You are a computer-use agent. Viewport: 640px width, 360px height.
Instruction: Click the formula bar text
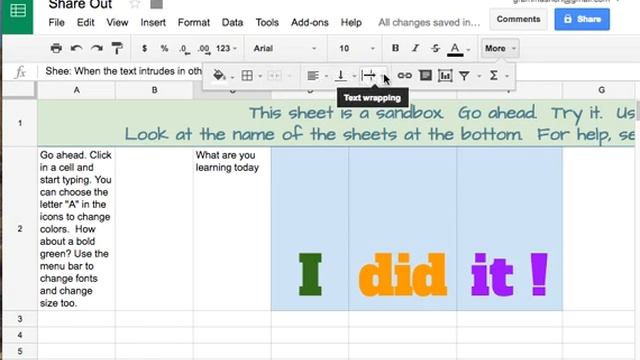pos(123,71)
